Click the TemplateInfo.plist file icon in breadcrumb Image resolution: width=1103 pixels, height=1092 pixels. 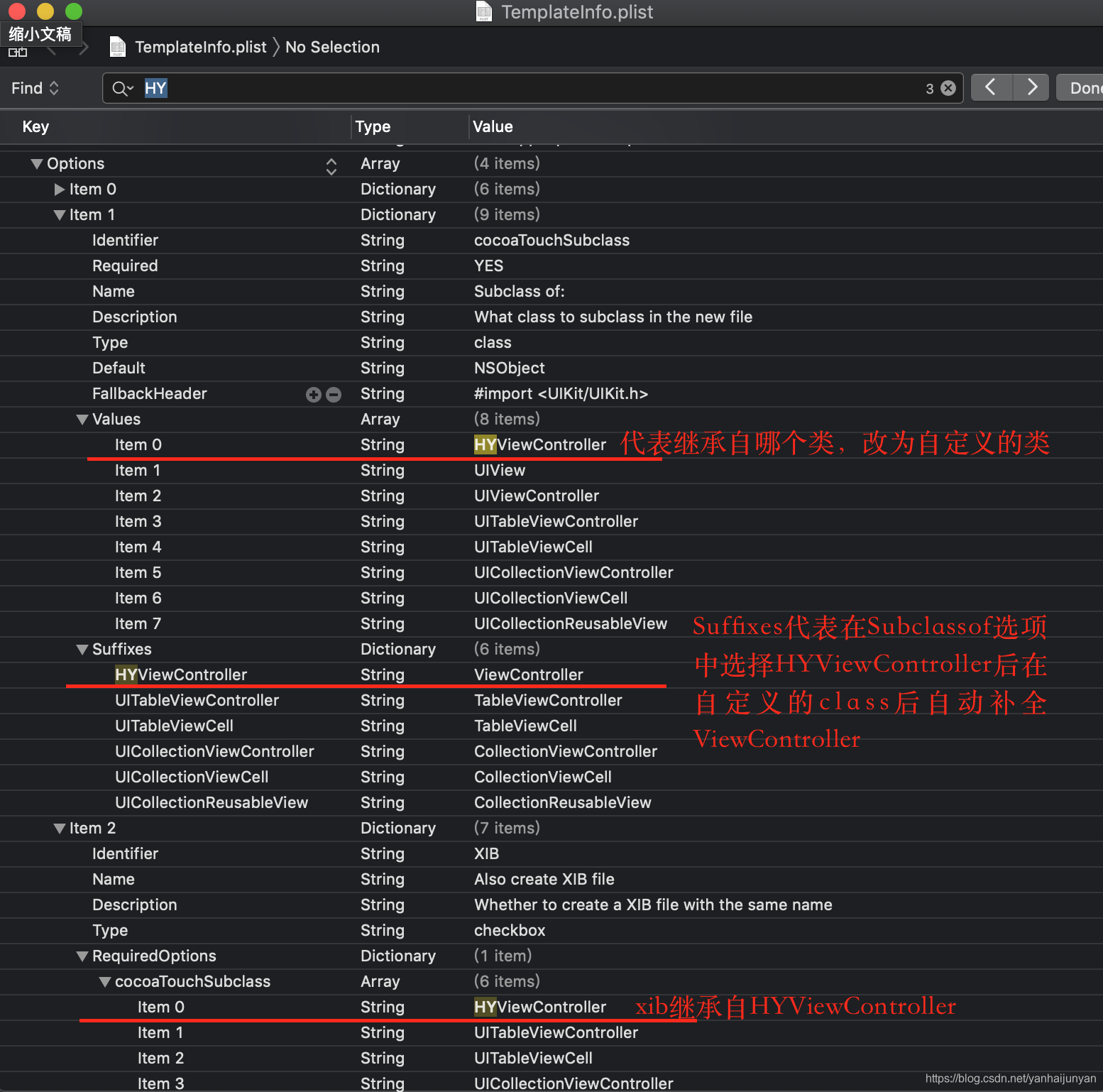click(118, 47)
